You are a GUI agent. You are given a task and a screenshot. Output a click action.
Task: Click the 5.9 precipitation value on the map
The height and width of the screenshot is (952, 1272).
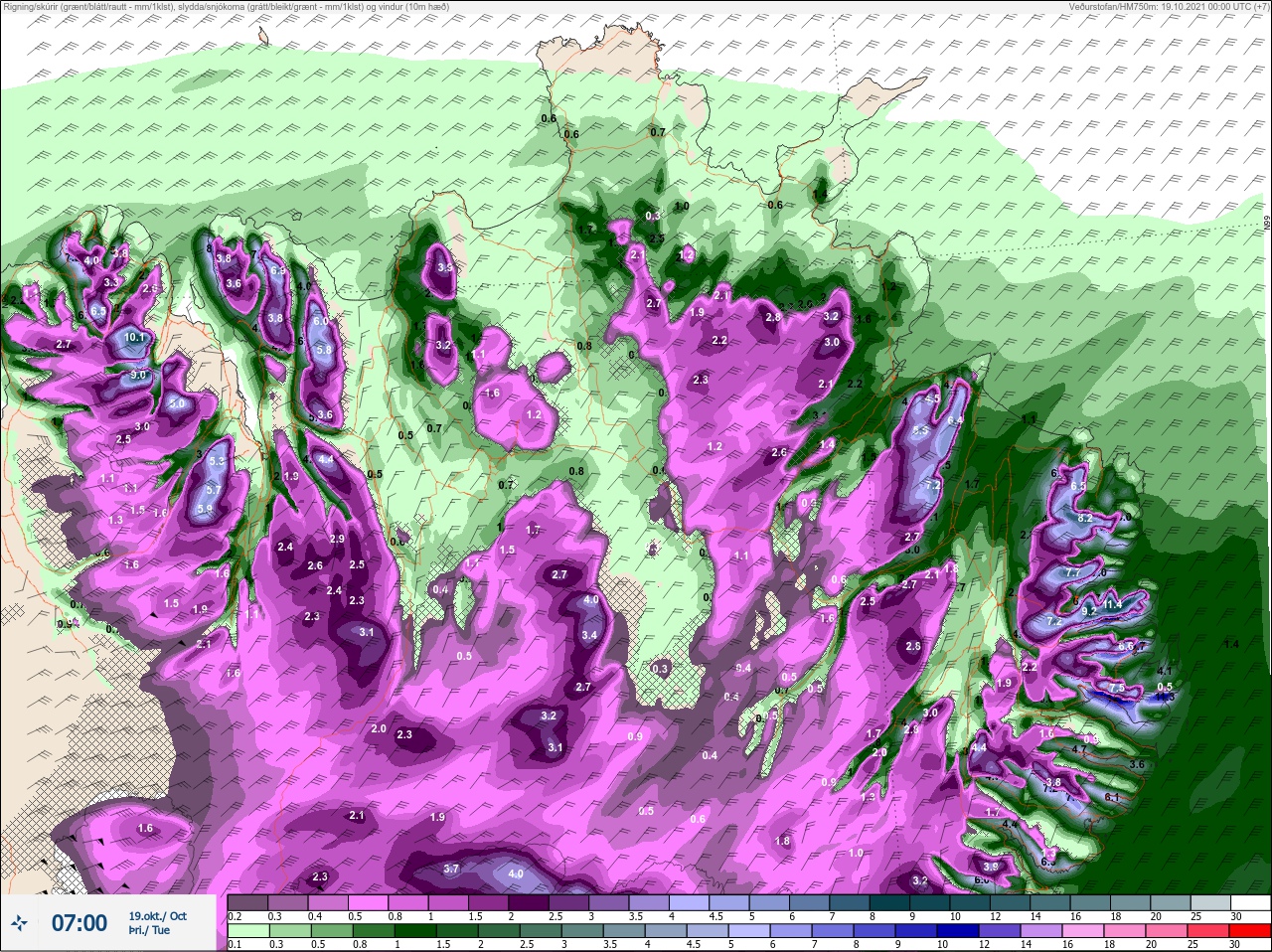(x=205, y=509)
